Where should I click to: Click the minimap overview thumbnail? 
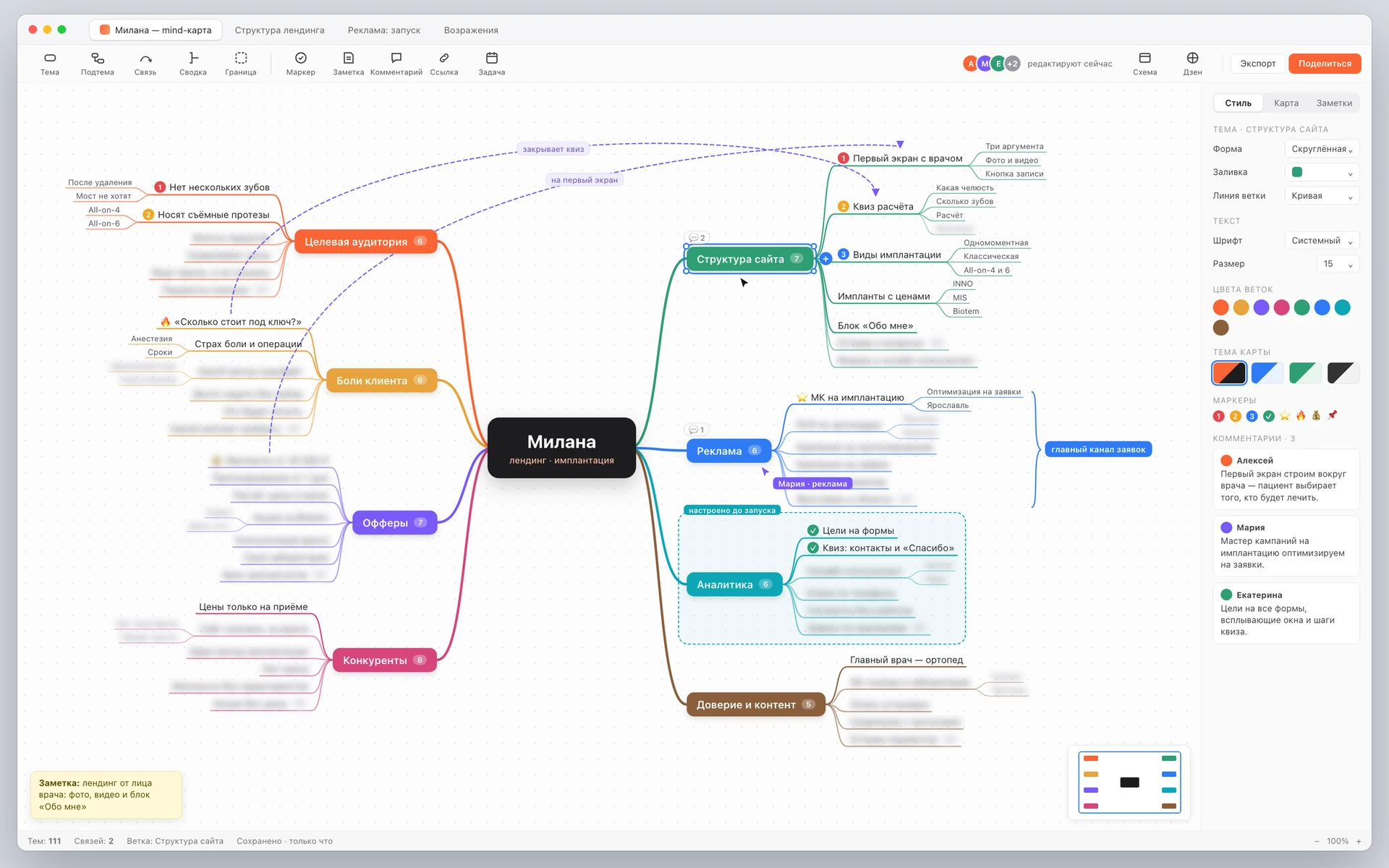pos(1129,782)
